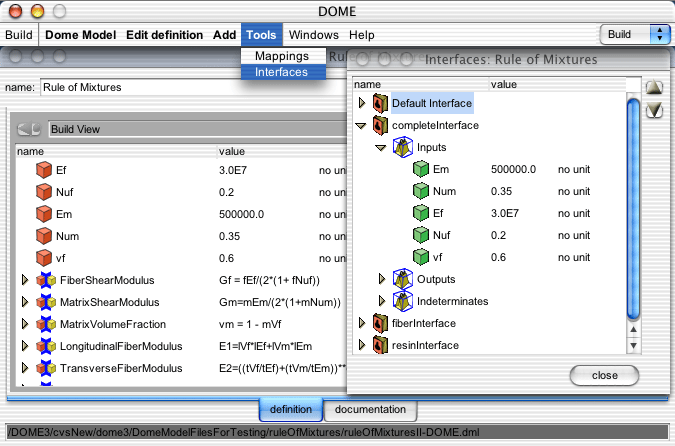The height and width of the screenshot is (446, 675).
Task: Click the Interfaces window vertical scrollbar thumb
Action: (633, 209)
